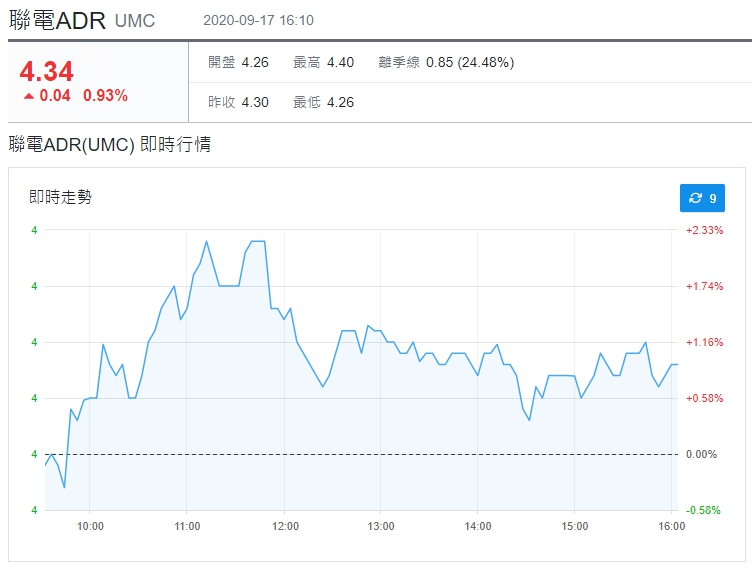Click the 聯電ADR stock name title

pyautogui.click(x=57, y=20)
